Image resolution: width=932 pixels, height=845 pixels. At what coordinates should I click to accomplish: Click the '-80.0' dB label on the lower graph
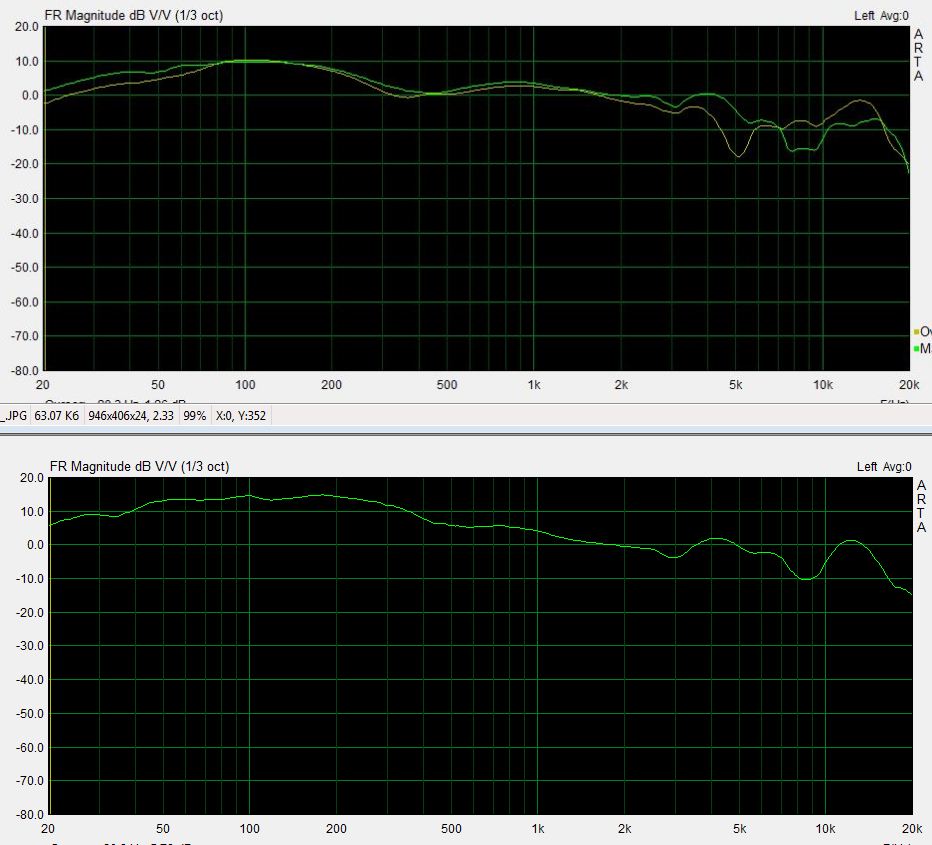(30, 815)
